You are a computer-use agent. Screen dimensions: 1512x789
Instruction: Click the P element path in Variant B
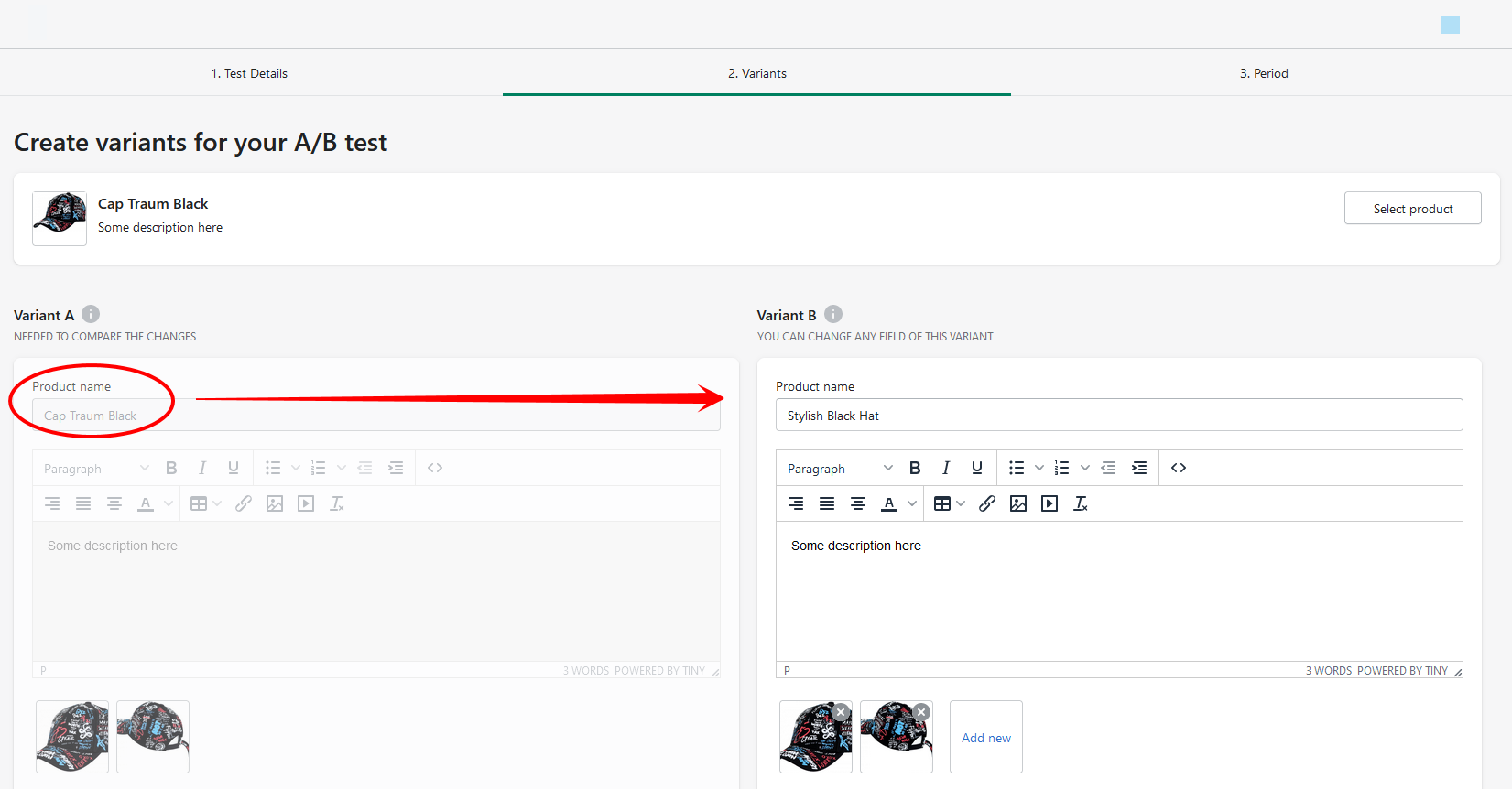(787, 671)
